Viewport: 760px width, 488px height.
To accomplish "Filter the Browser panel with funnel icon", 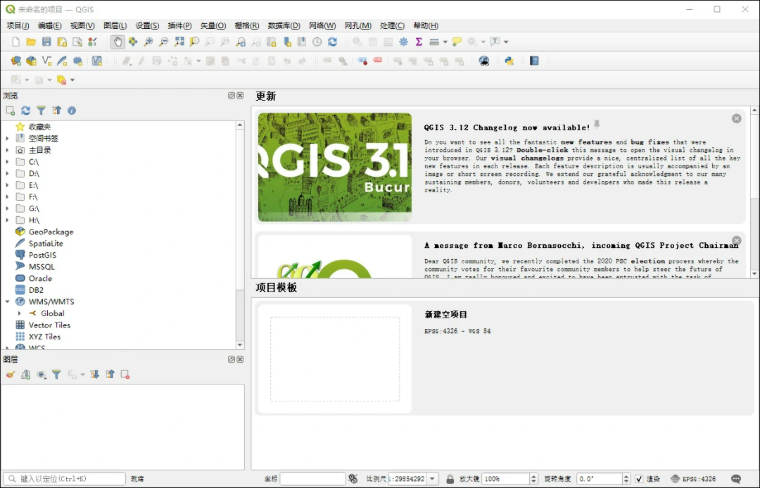I will (41, 110).
